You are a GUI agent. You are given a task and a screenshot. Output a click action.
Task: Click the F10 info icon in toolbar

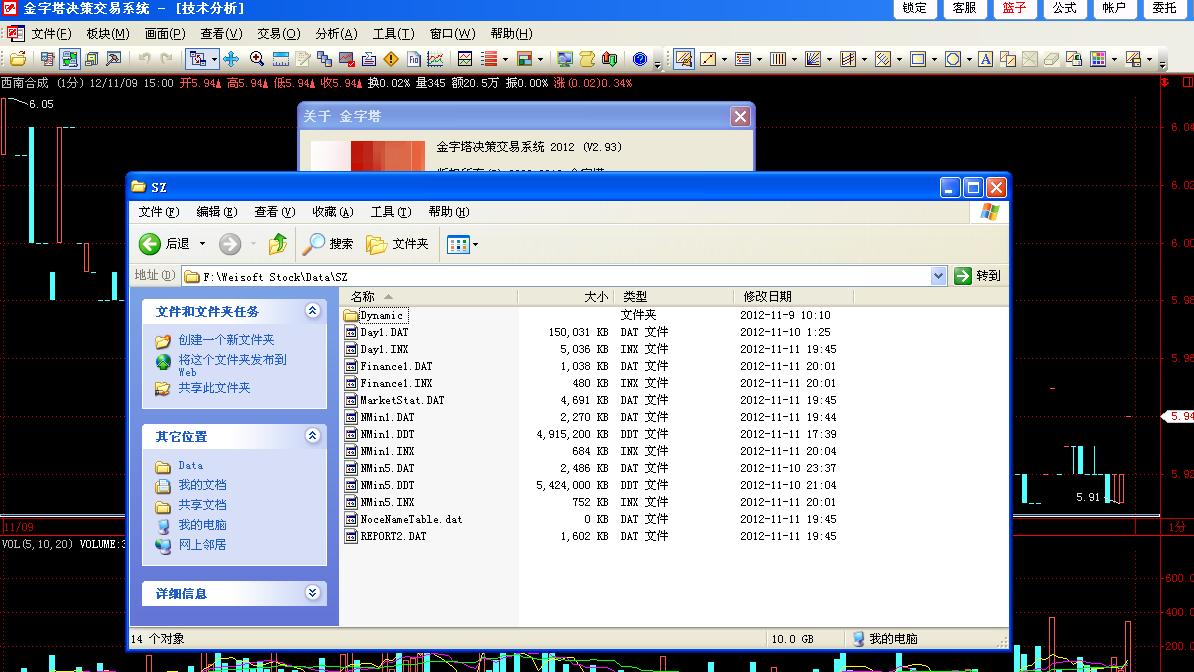tap(413, 59)
